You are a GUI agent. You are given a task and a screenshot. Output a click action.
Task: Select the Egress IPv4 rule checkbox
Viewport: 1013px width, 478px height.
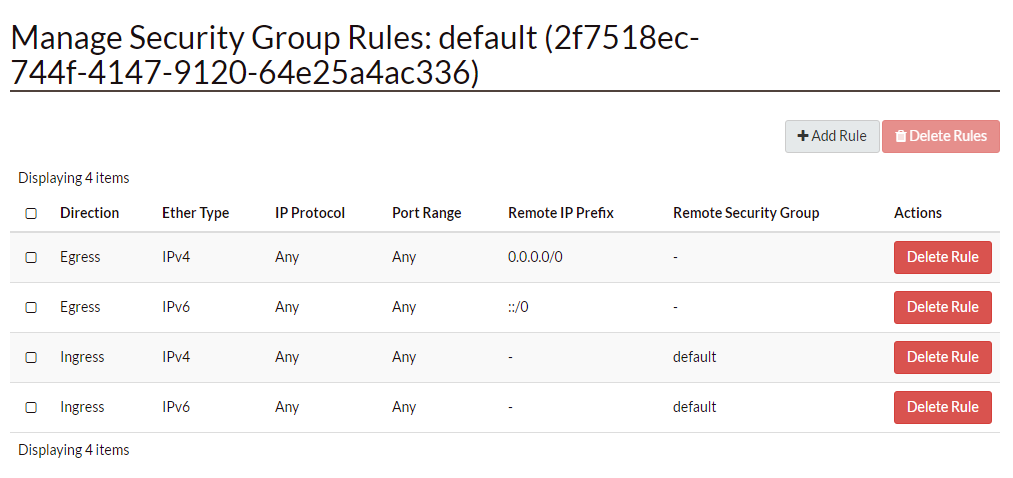(x=31, y=257)
